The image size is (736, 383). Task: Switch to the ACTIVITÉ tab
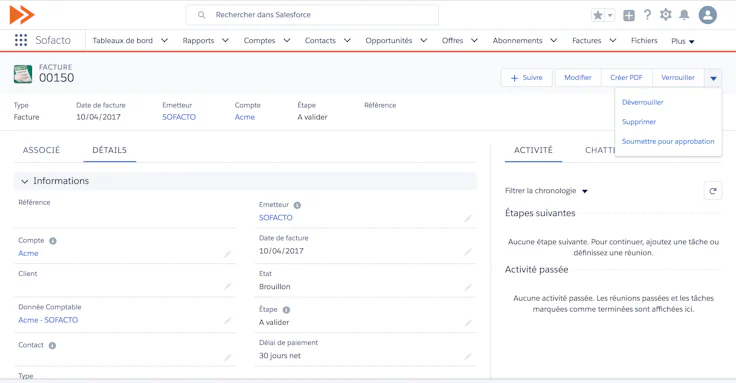pos(533,150)
